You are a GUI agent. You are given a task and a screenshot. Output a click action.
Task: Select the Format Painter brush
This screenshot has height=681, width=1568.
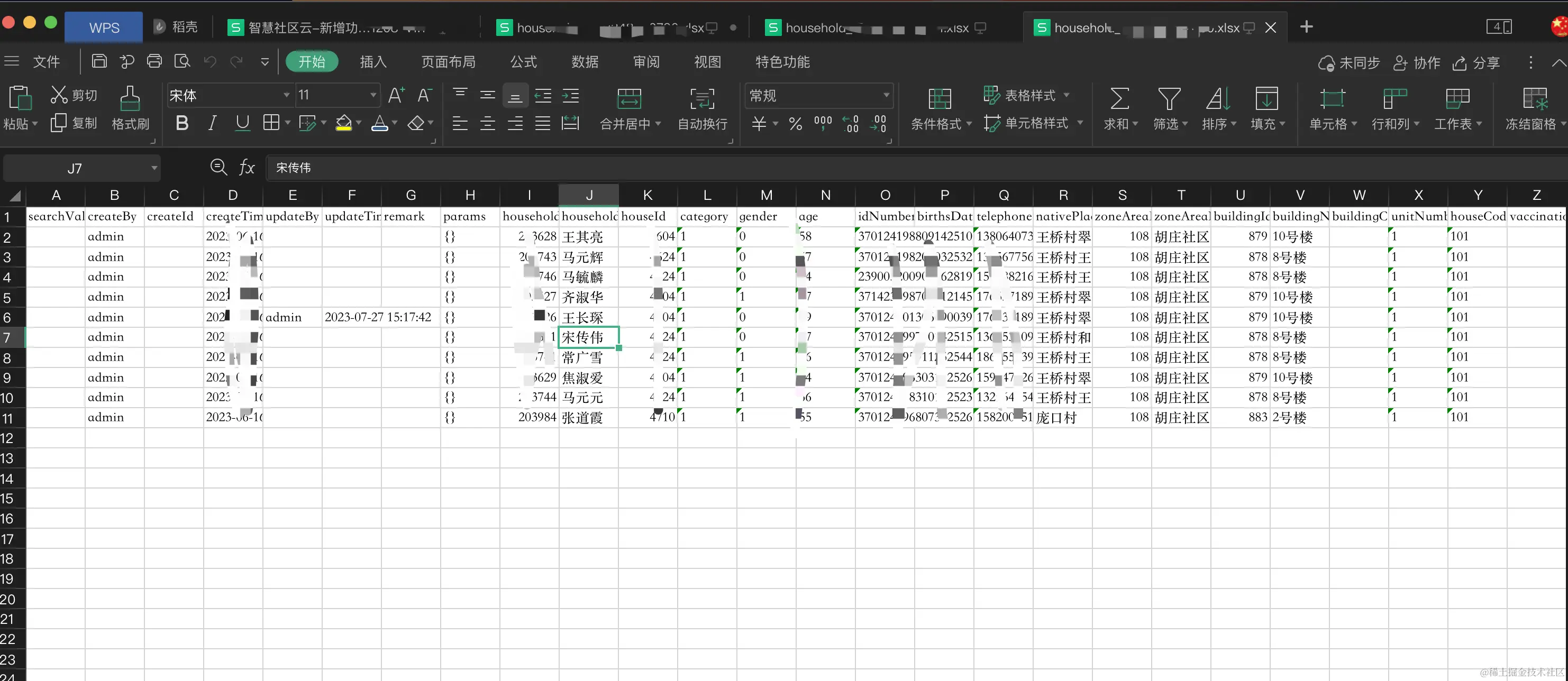[130, 98]
